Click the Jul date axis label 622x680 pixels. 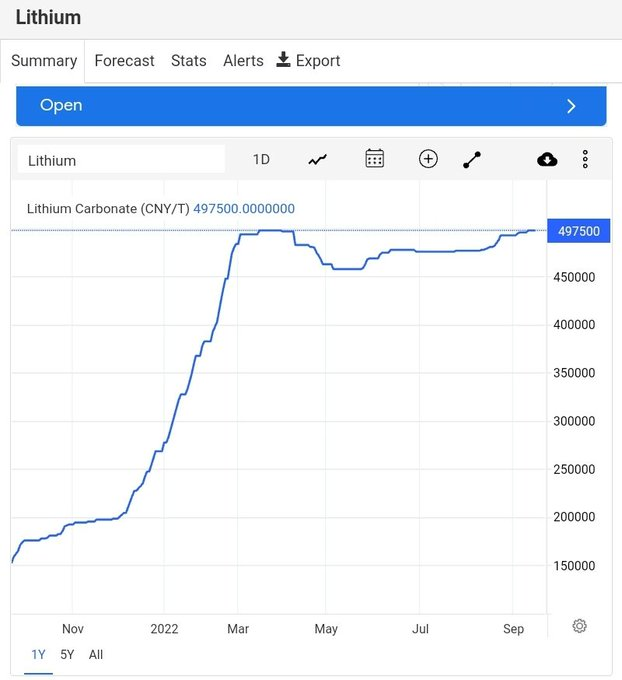420,629
